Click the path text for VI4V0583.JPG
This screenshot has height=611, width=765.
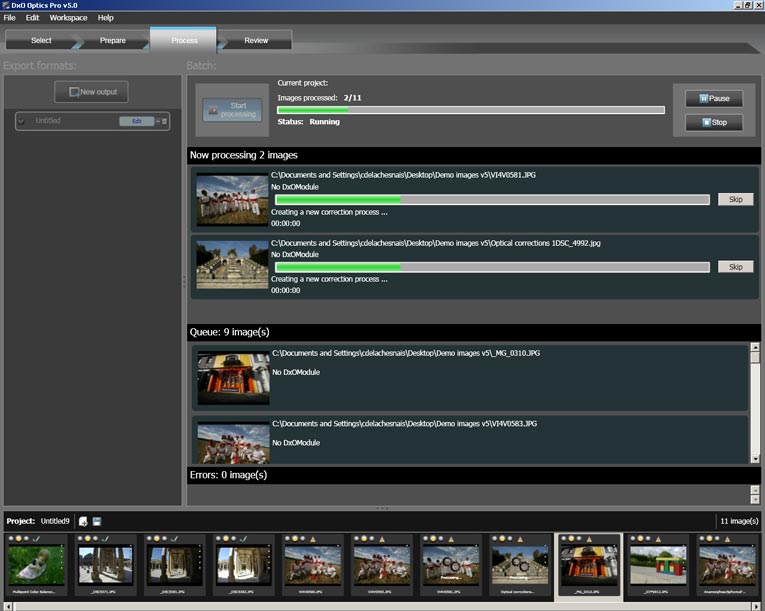coord(404,424)
